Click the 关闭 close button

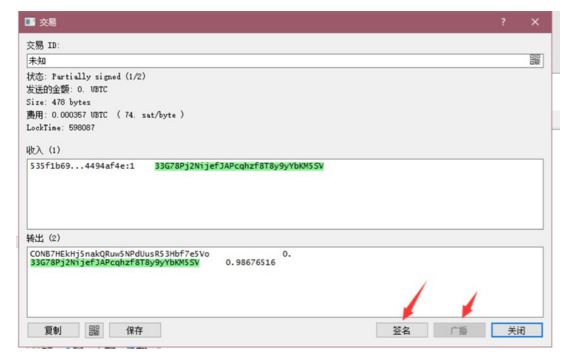tap(517, 330)
